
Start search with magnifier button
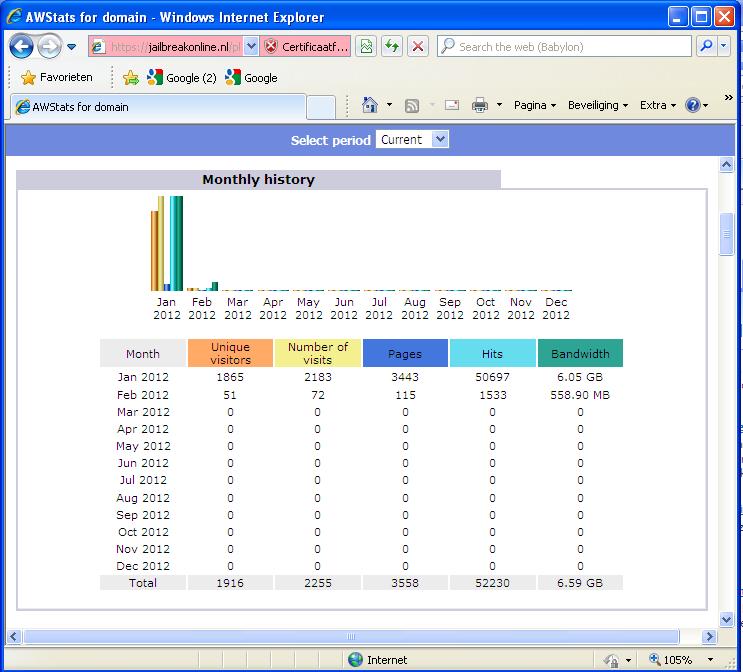pos(706,46)
